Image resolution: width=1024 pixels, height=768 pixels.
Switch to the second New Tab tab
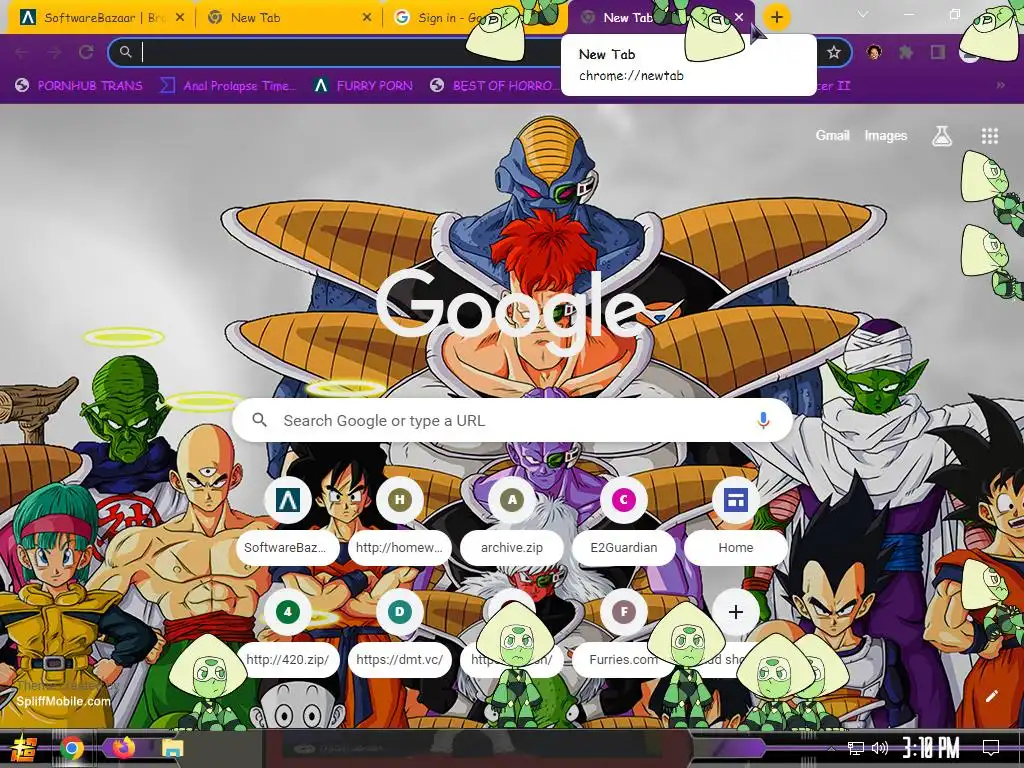pyautogui.click(x=287, y=18)
